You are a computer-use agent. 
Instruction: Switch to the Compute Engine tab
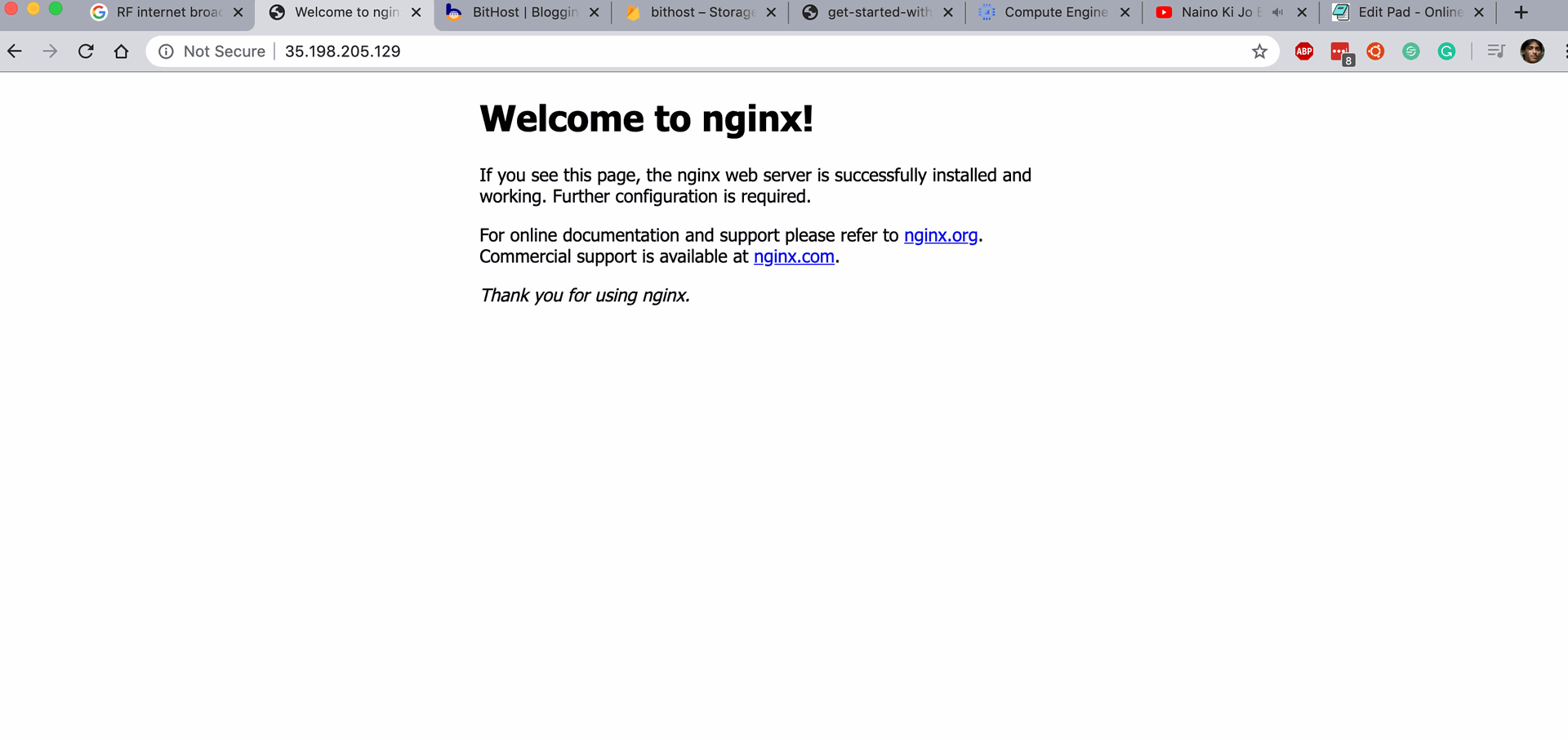coord(1055,12)
